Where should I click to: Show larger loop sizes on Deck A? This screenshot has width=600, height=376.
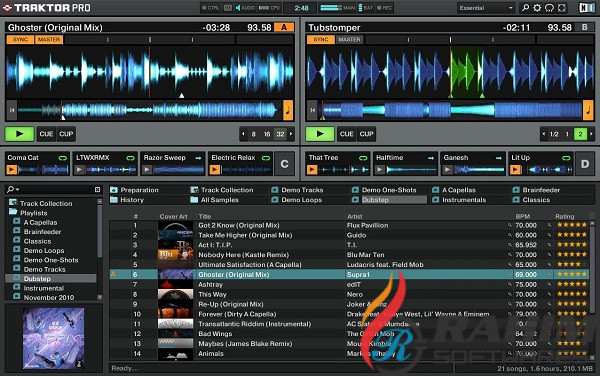(x=291, y=134)
